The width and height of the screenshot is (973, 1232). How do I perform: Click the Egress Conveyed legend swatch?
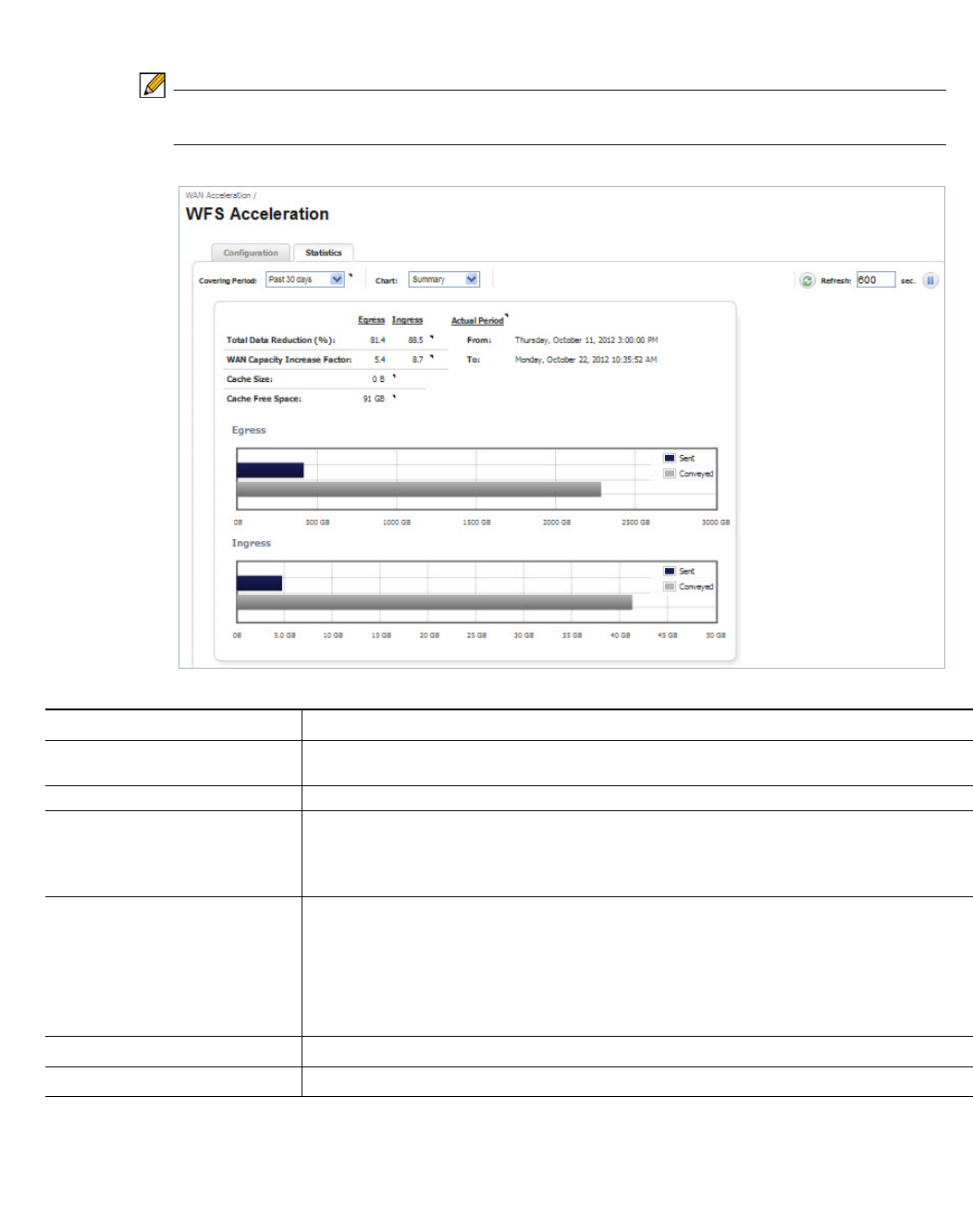[x=670, y=474]
